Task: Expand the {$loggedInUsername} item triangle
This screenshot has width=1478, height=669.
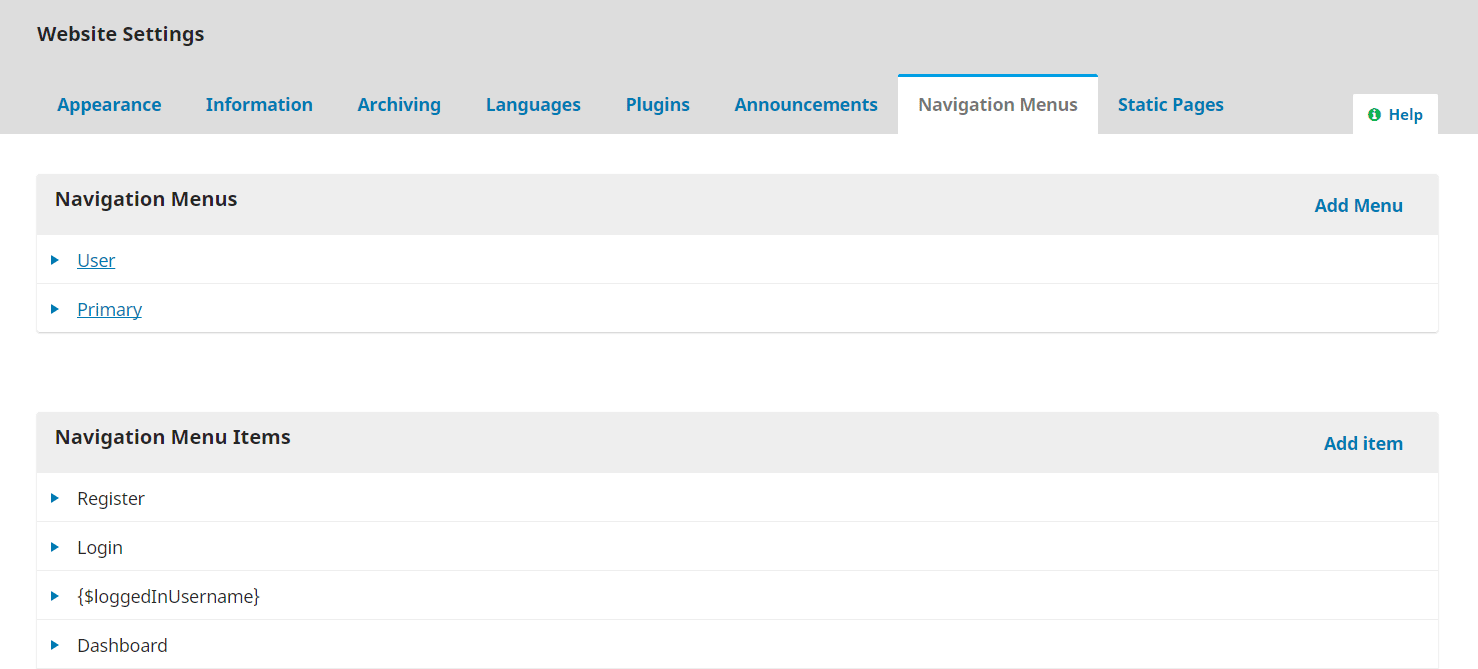Action: tap(55, 596)
